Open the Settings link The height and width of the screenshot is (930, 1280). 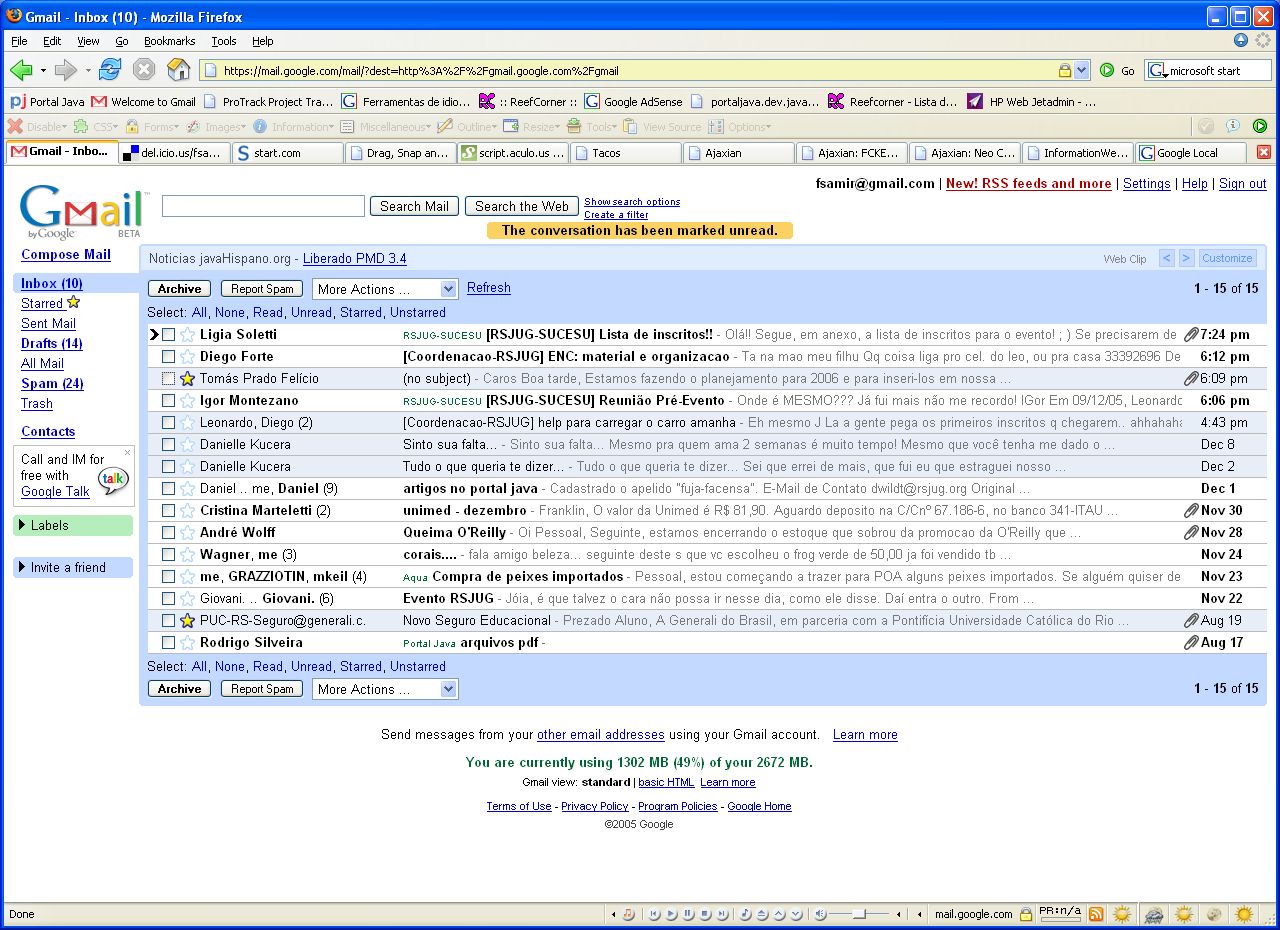[1147, 184]
